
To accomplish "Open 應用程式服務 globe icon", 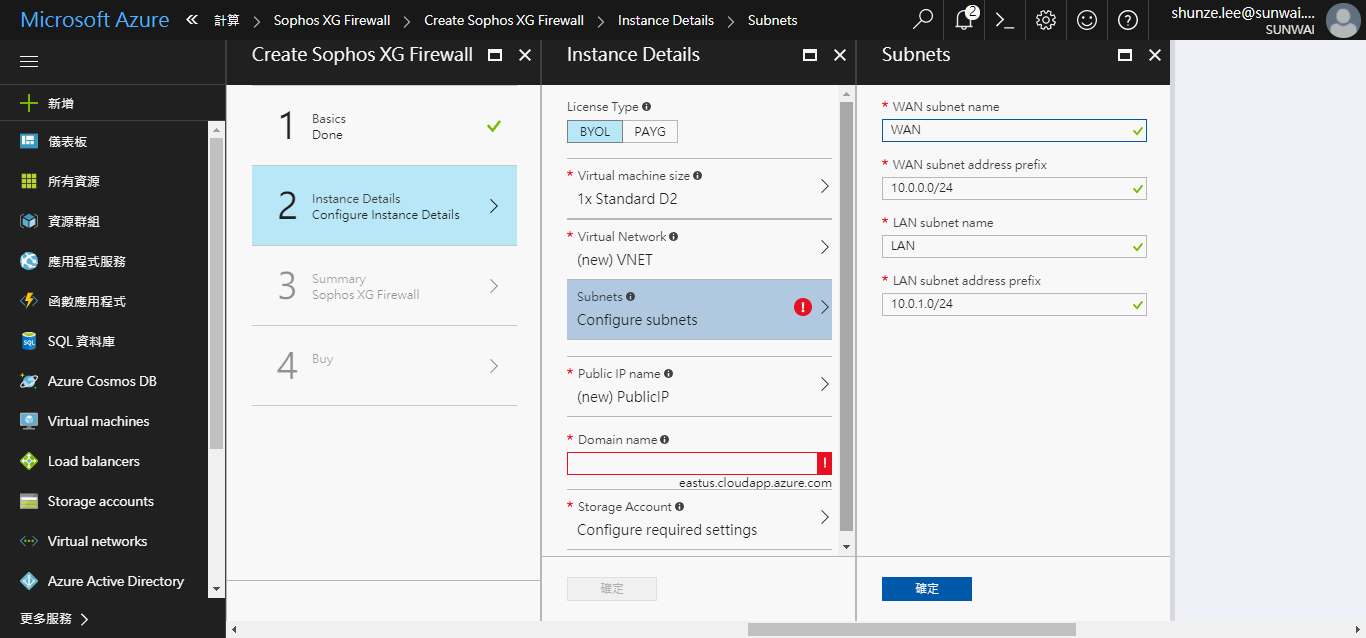I will click(x=29, y=261).
